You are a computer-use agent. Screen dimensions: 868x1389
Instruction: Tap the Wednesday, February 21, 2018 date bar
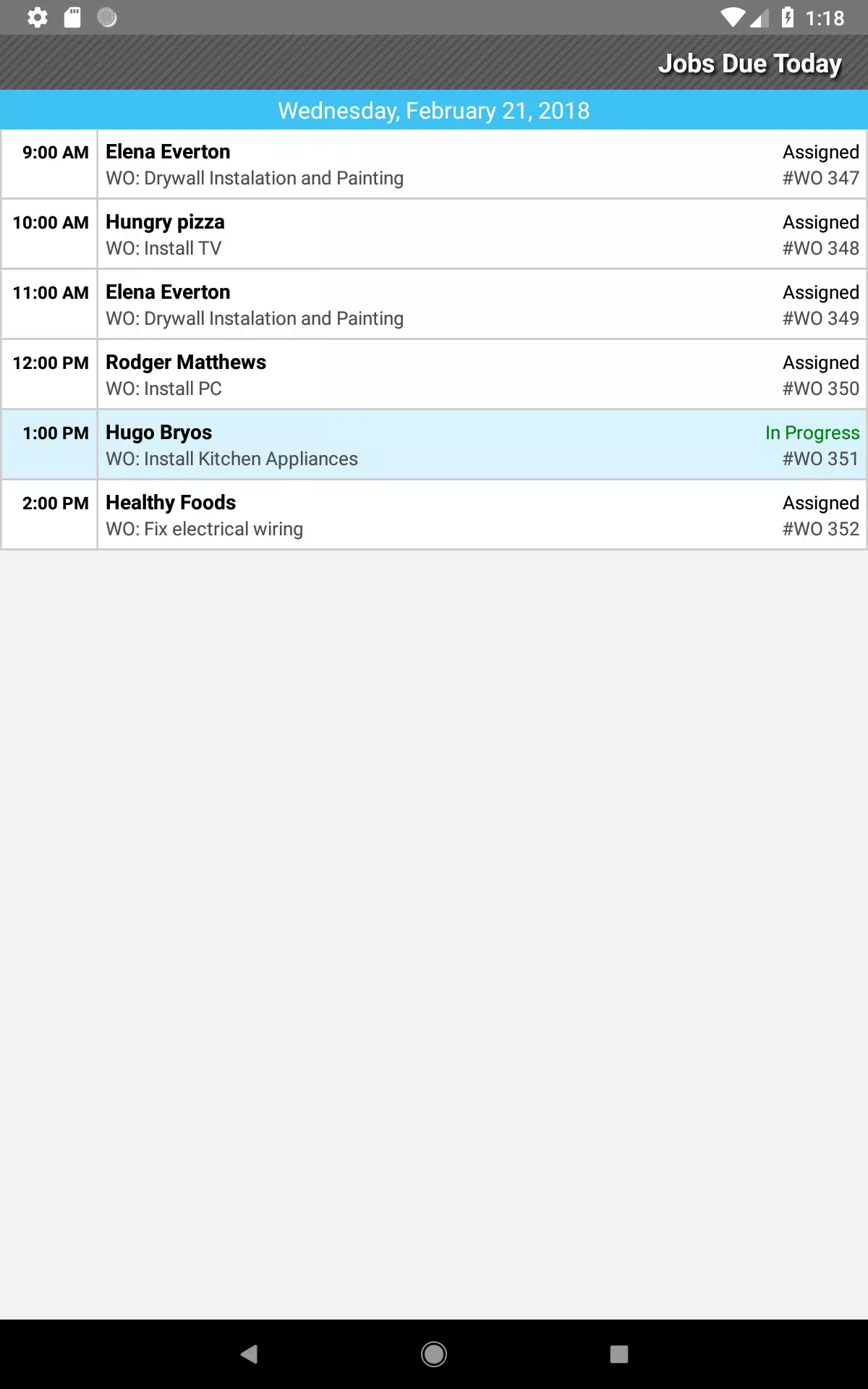pyautogui.click(x=434, y=110)
